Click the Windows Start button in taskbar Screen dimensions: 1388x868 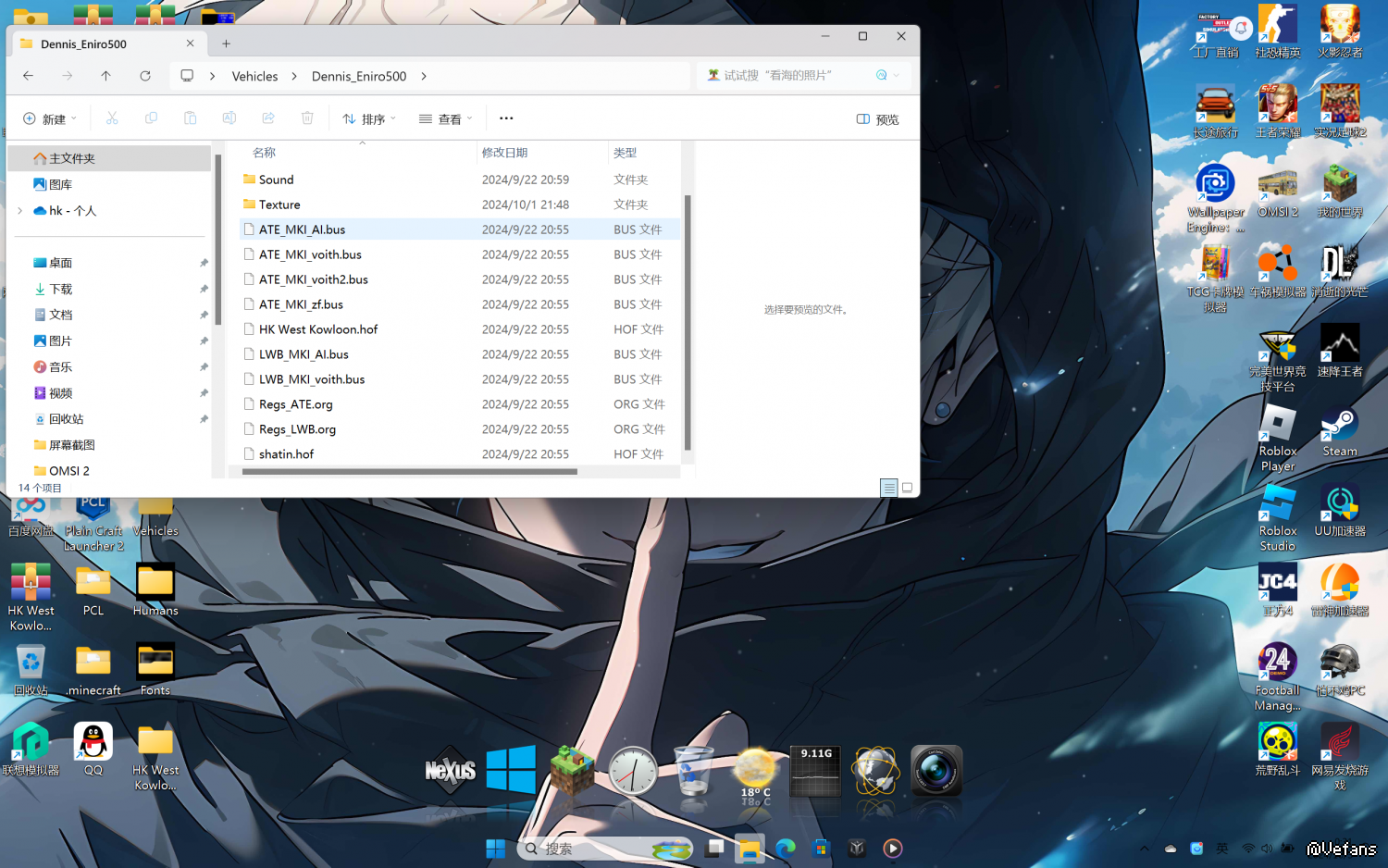pos(496,848)
